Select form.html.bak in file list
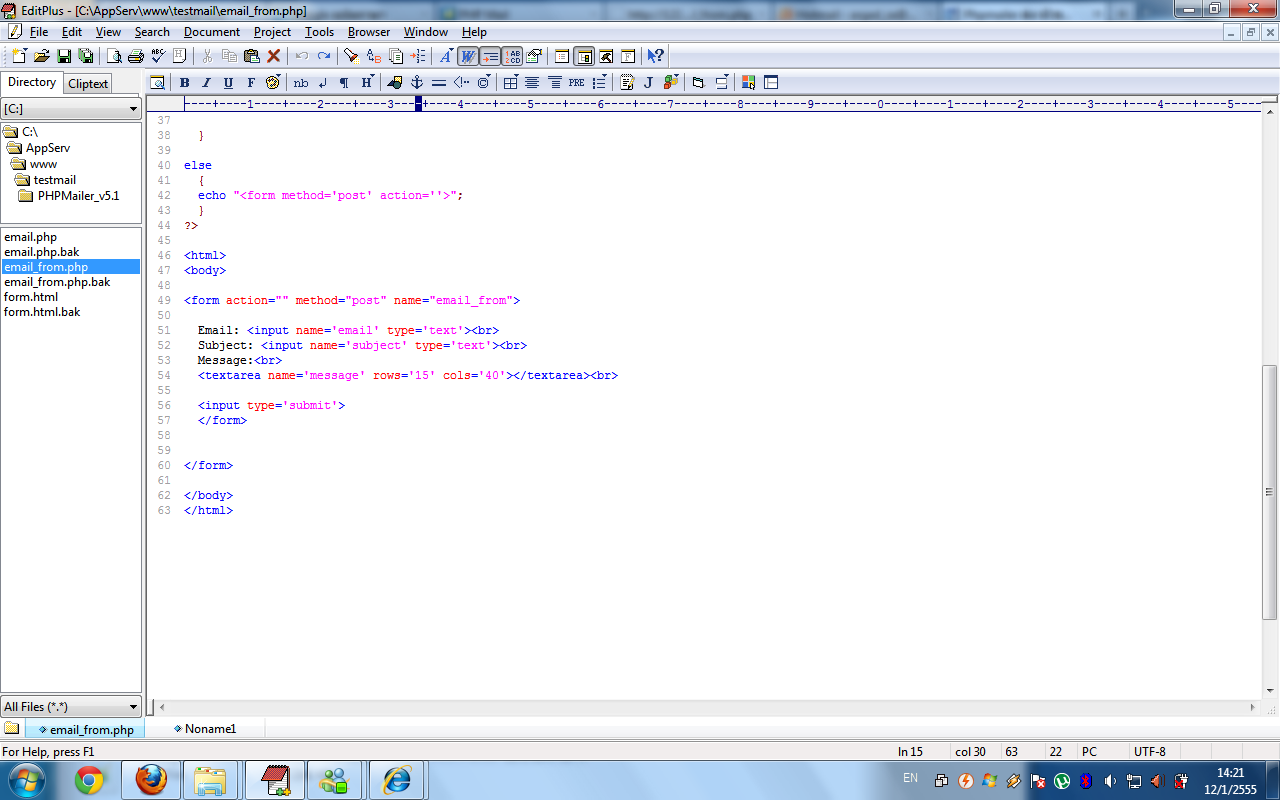 pyautogui.click(x=42, y=312)
